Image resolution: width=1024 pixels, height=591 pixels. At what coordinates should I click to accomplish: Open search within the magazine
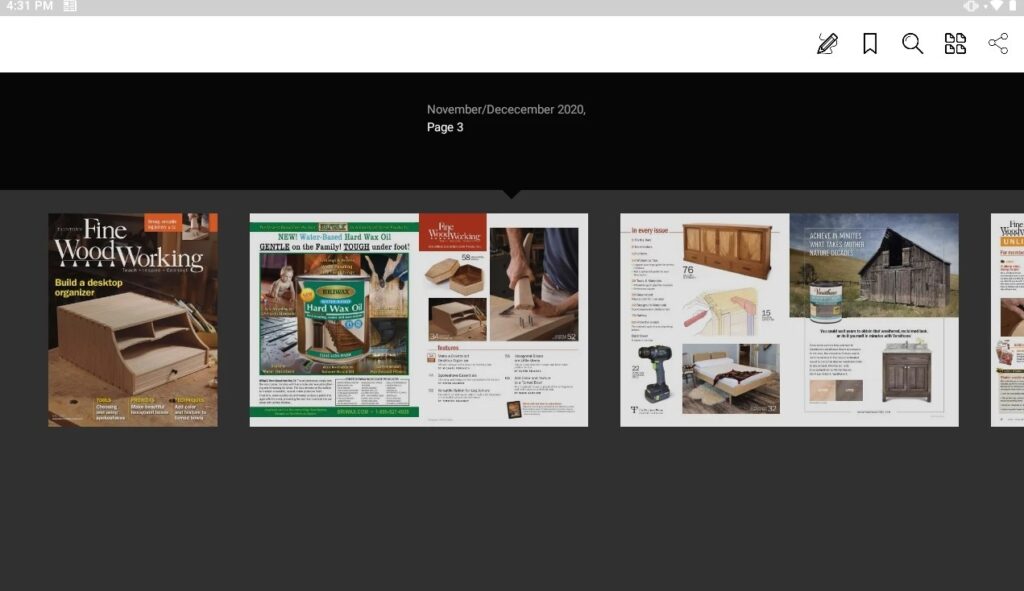tap(911, 43)
